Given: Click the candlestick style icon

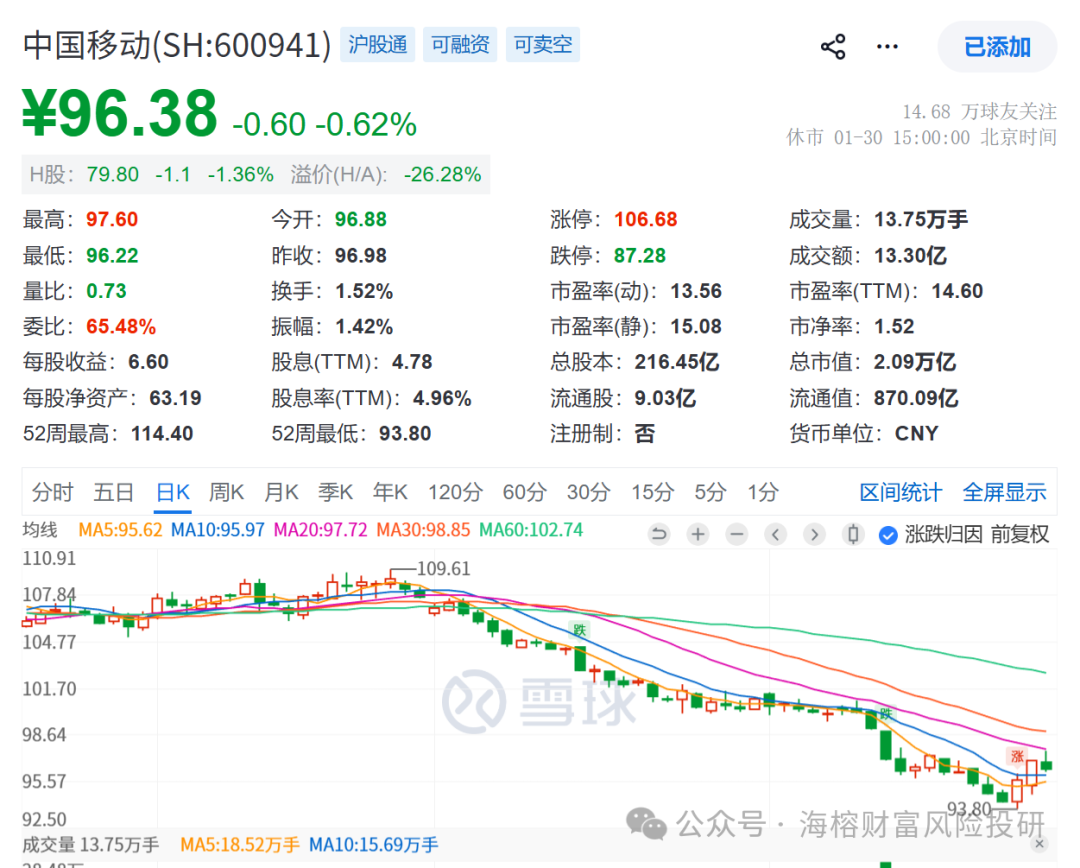Looking at the screenshot, I should [853, 534].
